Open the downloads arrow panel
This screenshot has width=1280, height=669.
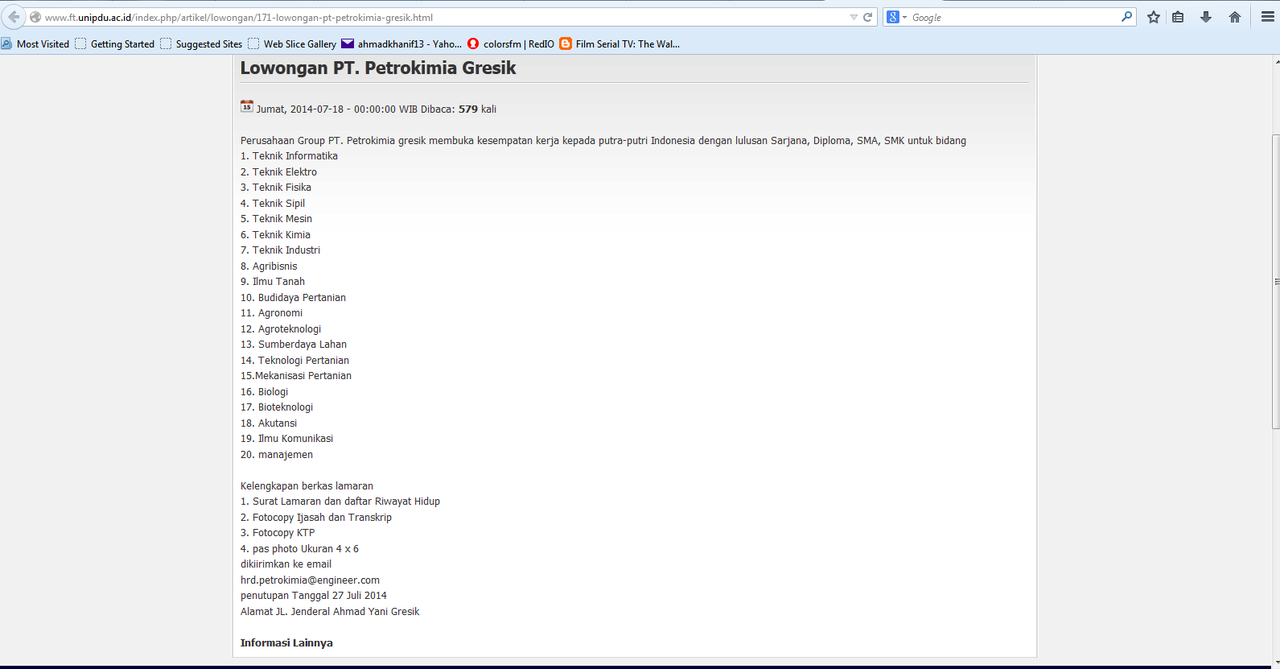[1206, 17]
